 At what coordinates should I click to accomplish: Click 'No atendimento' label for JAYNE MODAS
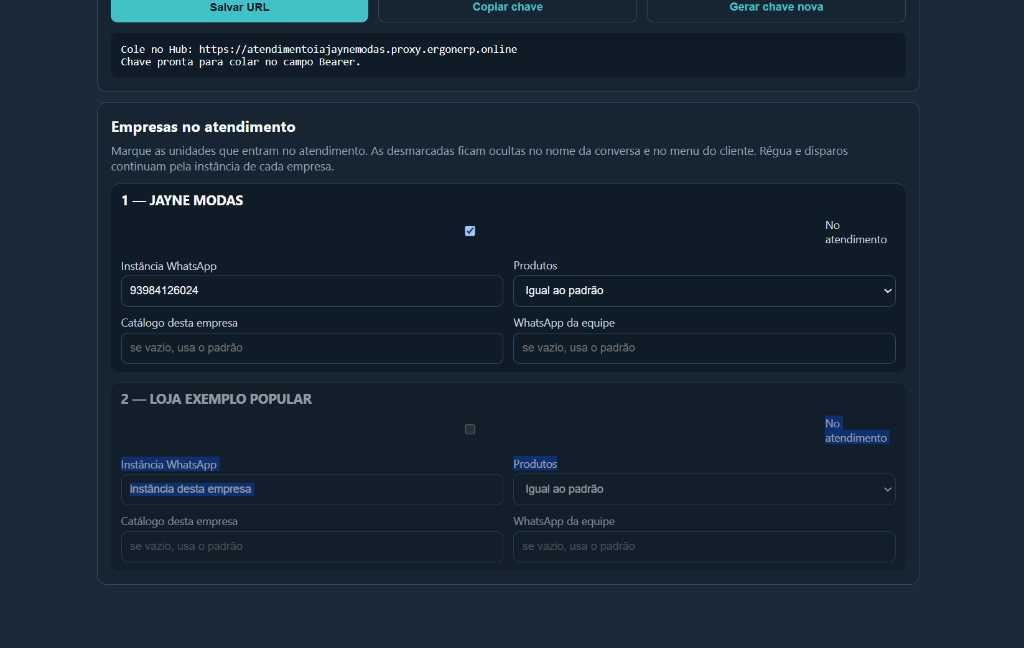[856, 232]
